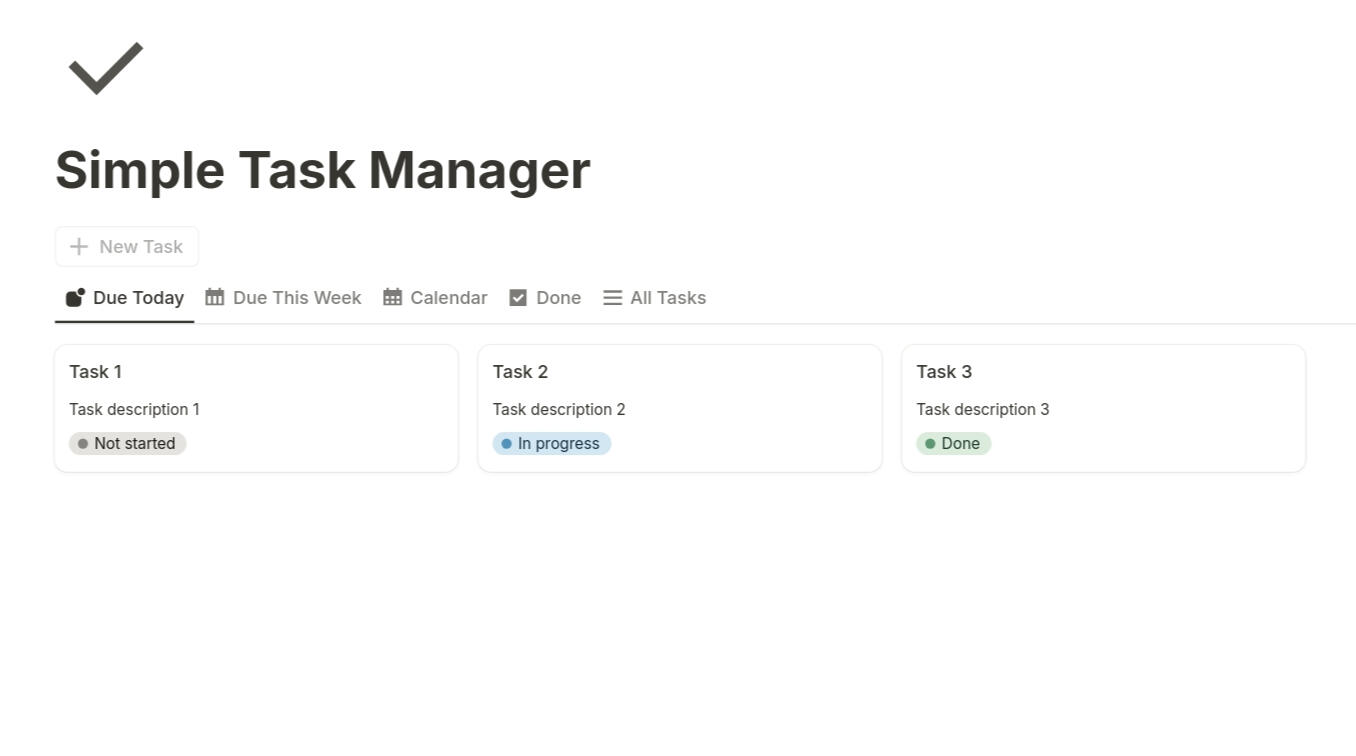
Task: Open the Calendar view tab
Action: coord(435,297)
